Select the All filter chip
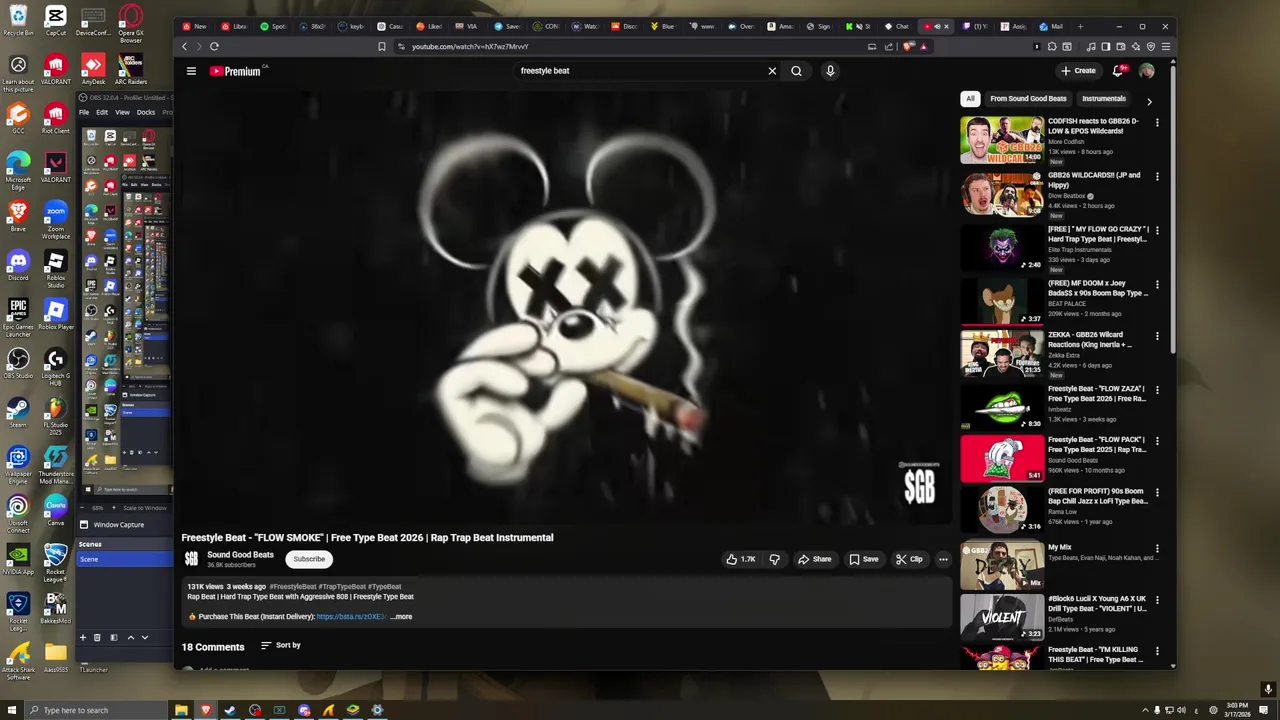The width and height of the screenshot is (1280, 720). [970, 99]
